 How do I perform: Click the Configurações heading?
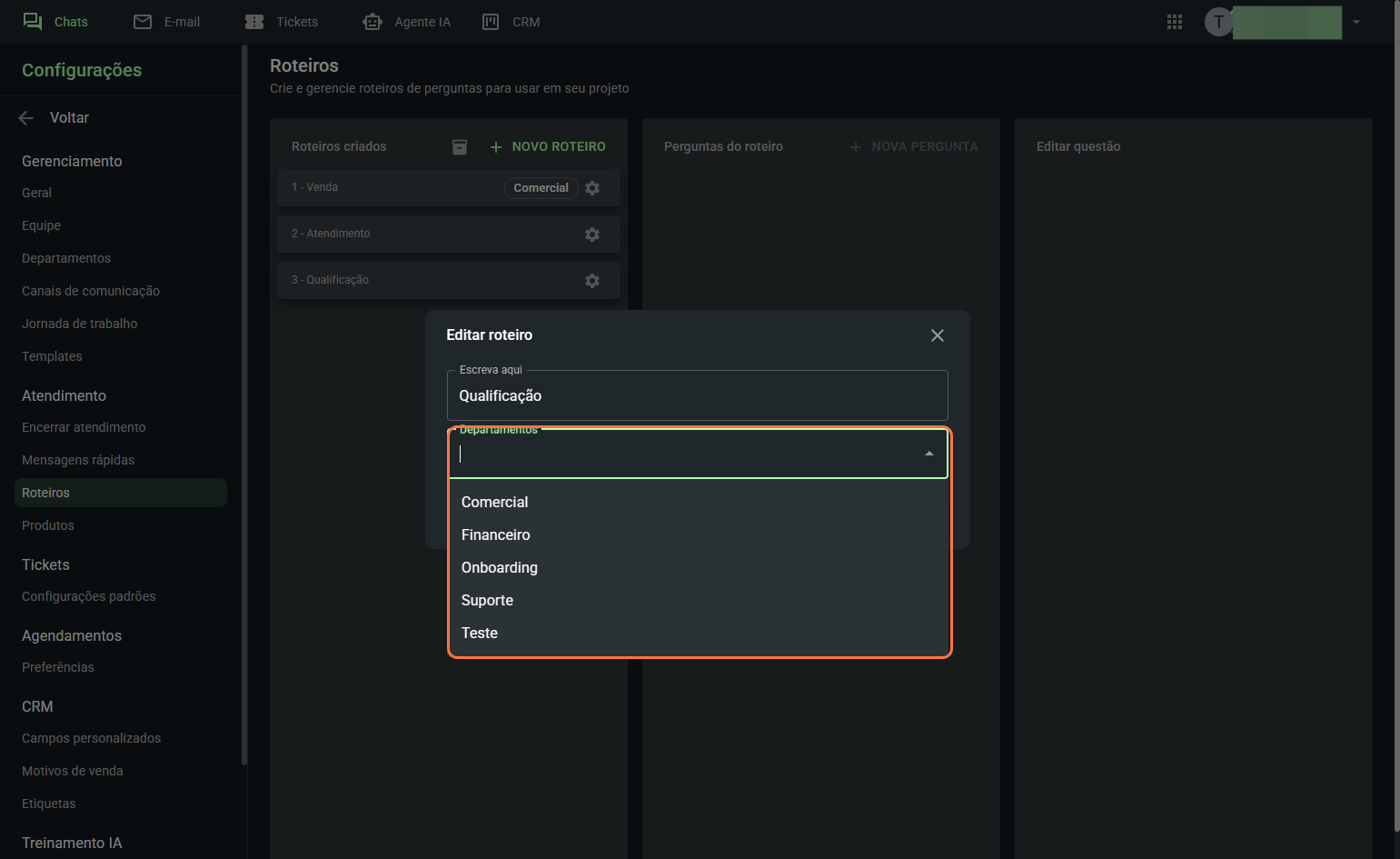[82, 70]
